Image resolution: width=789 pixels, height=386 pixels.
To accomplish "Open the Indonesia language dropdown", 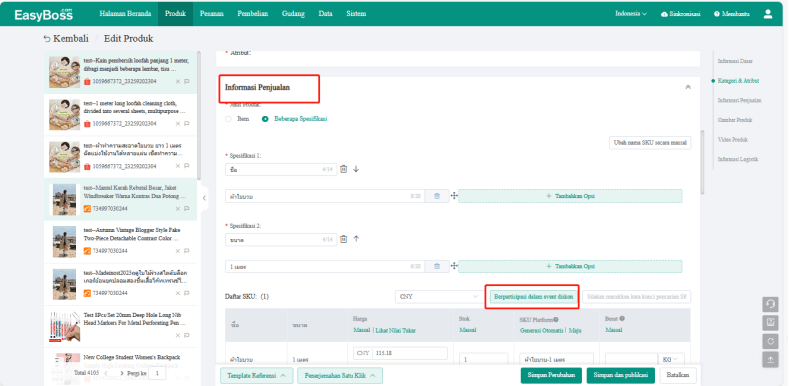I will (631, 14).
